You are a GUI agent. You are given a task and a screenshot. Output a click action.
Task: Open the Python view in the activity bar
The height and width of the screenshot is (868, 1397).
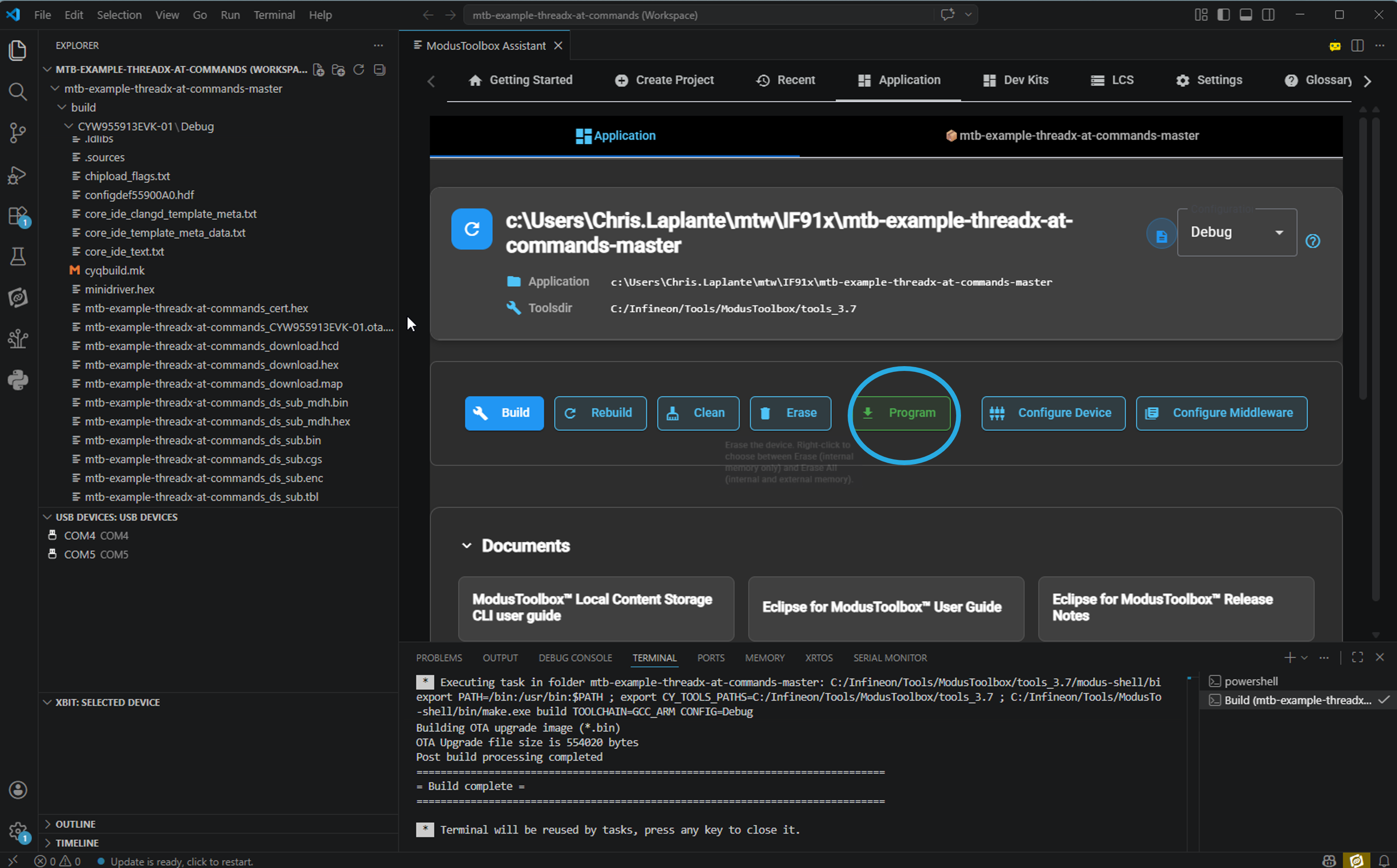pos(18,380)
